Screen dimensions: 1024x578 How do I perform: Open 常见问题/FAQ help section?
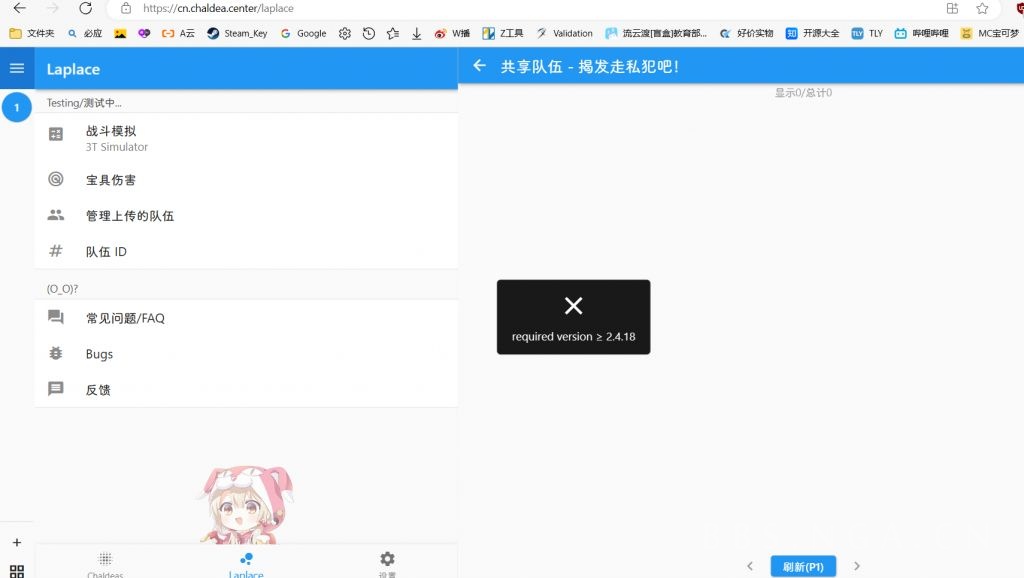(124, 317)
